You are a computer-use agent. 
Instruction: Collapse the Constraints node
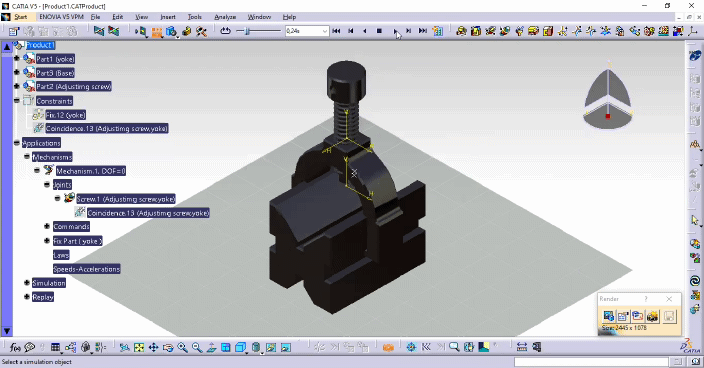(x=17, y=101)
